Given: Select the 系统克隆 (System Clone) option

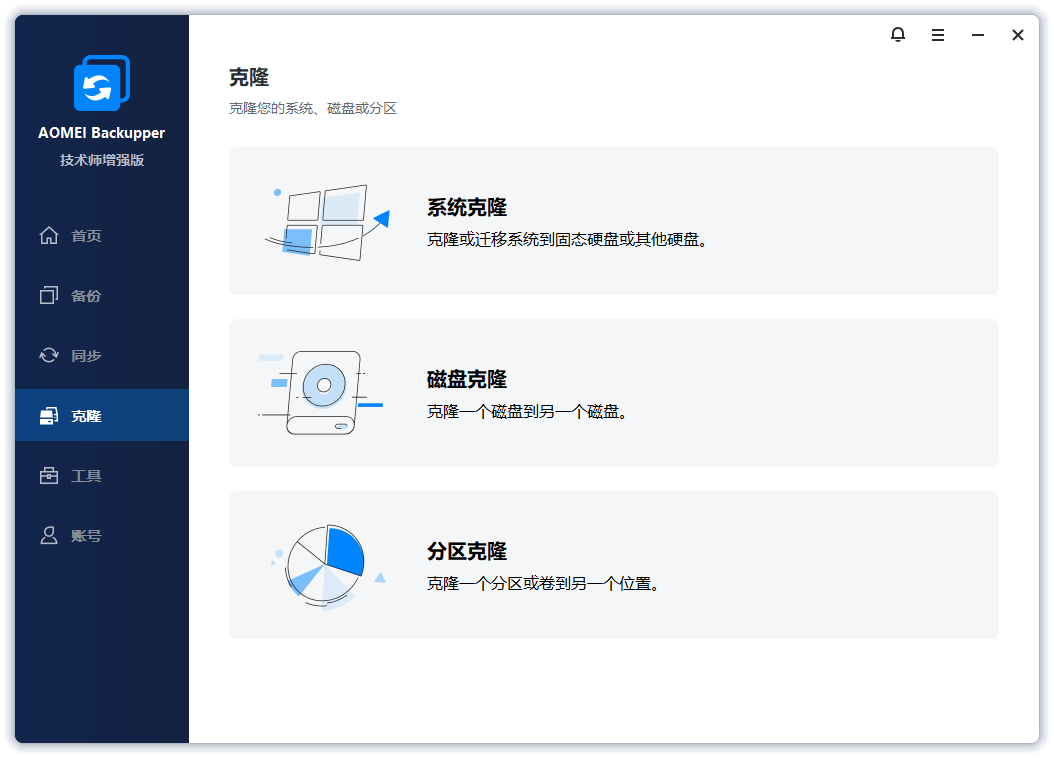Looking at the screenshot, I should (613, 220).
